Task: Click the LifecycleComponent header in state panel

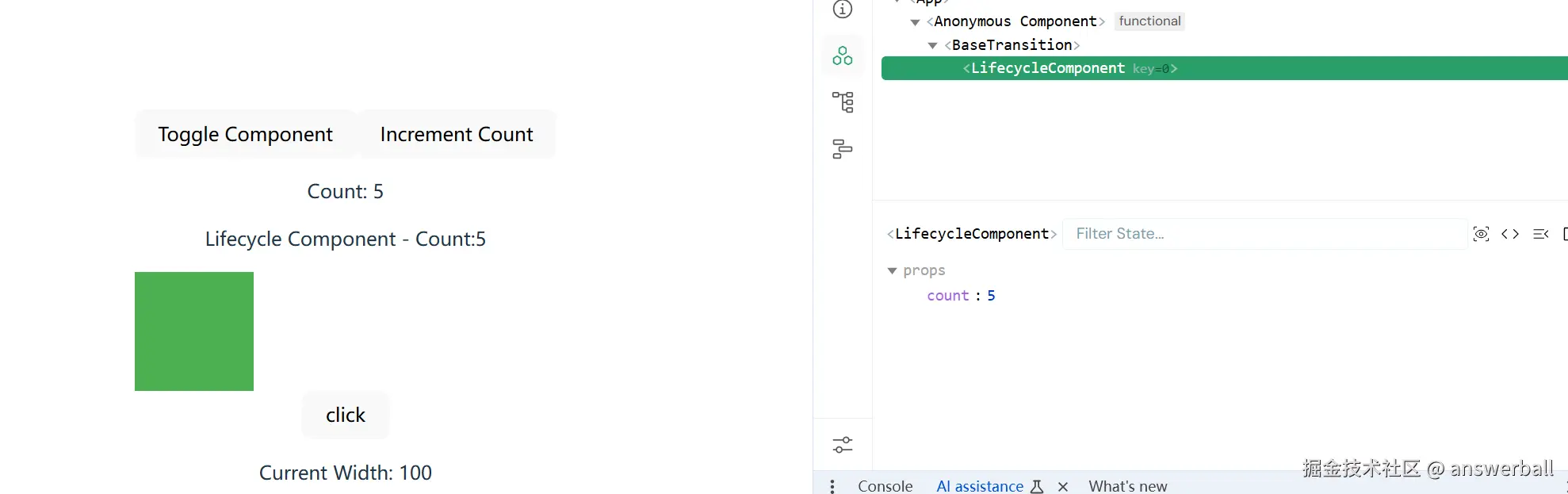Action: coord(972,234)
